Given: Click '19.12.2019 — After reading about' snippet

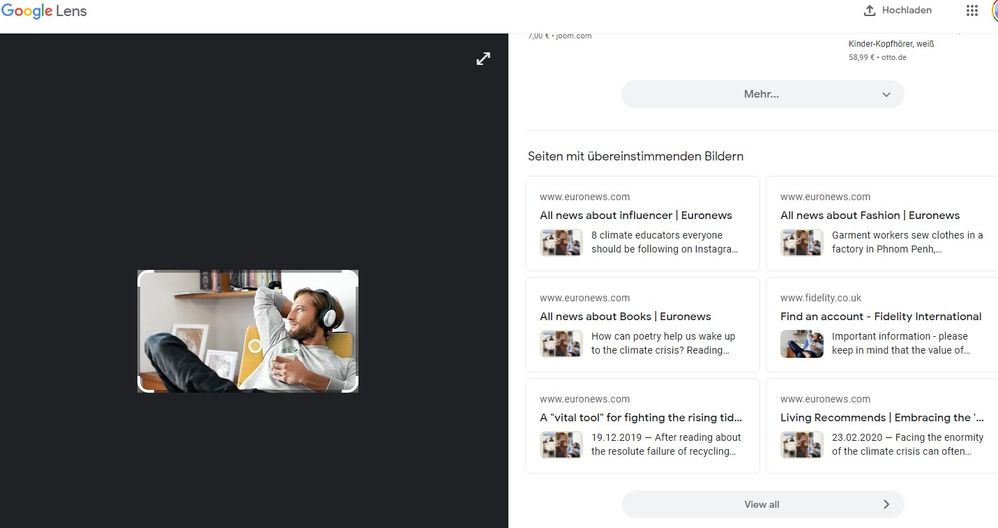Looking at the screenshot, I should click(666, 445).
